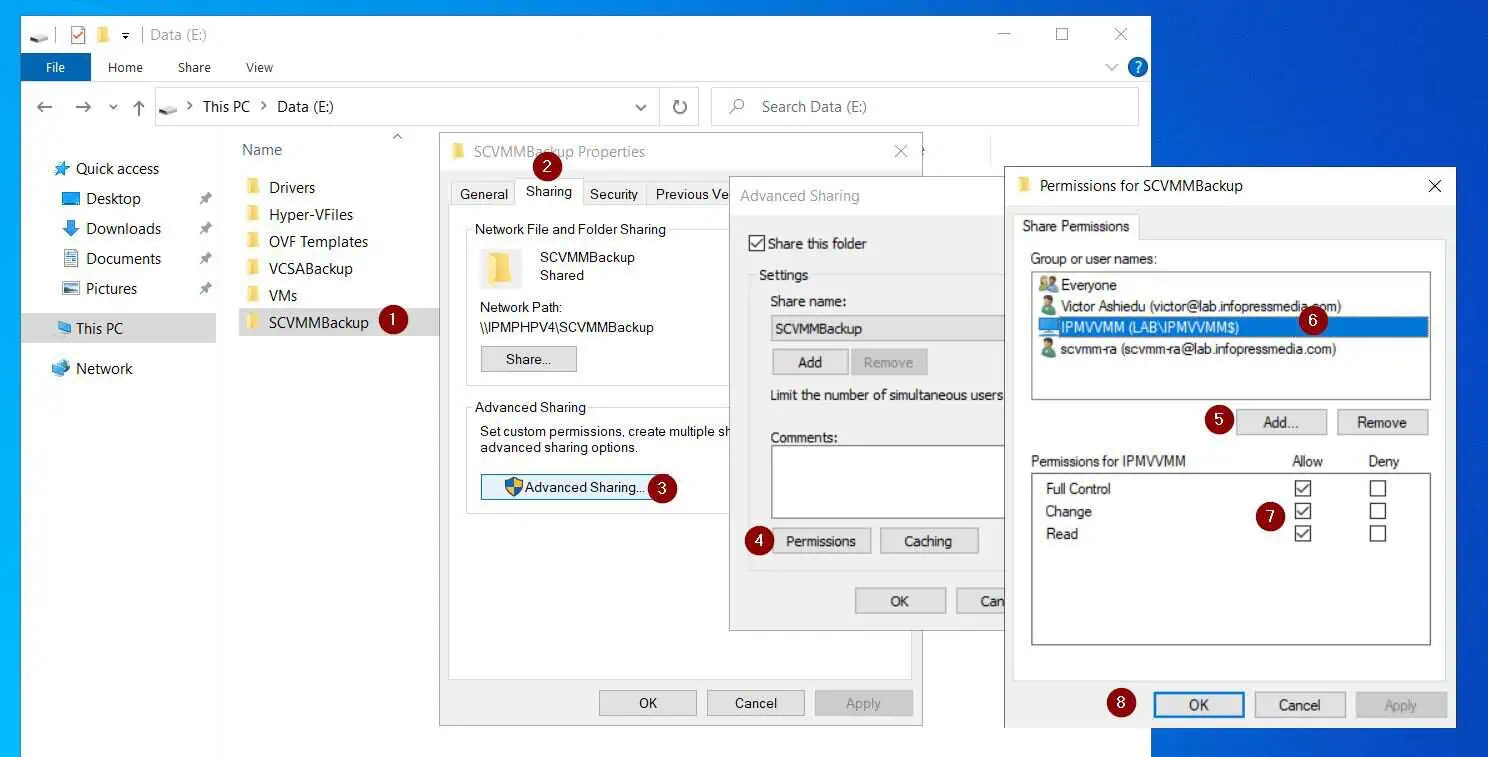The image size is (1488, 757).
Task: Toggle Allow checkbox for Change
Action: [1302, 511]
